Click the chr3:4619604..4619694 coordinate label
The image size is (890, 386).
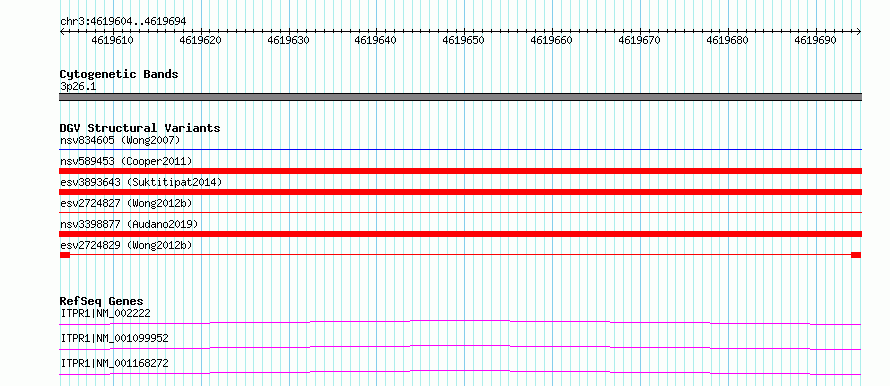123,22
